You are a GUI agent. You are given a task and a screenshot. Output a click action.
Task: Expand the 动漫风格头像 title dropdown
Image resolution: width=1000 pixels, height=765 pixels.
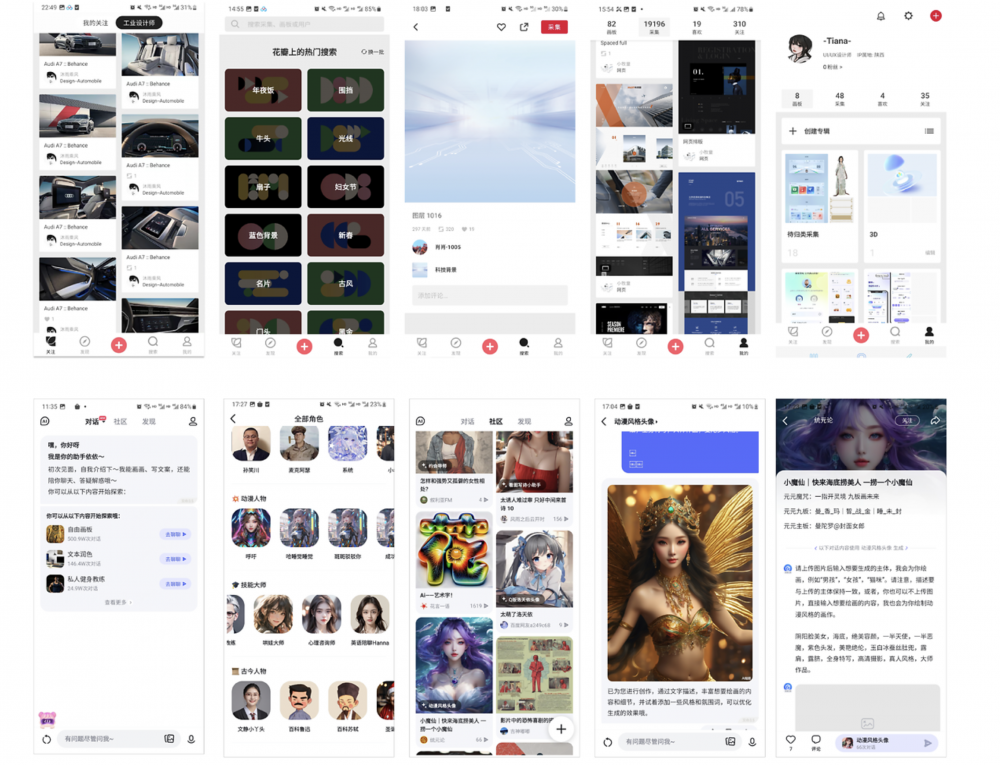pyautogui.click(x=655, y=422)
